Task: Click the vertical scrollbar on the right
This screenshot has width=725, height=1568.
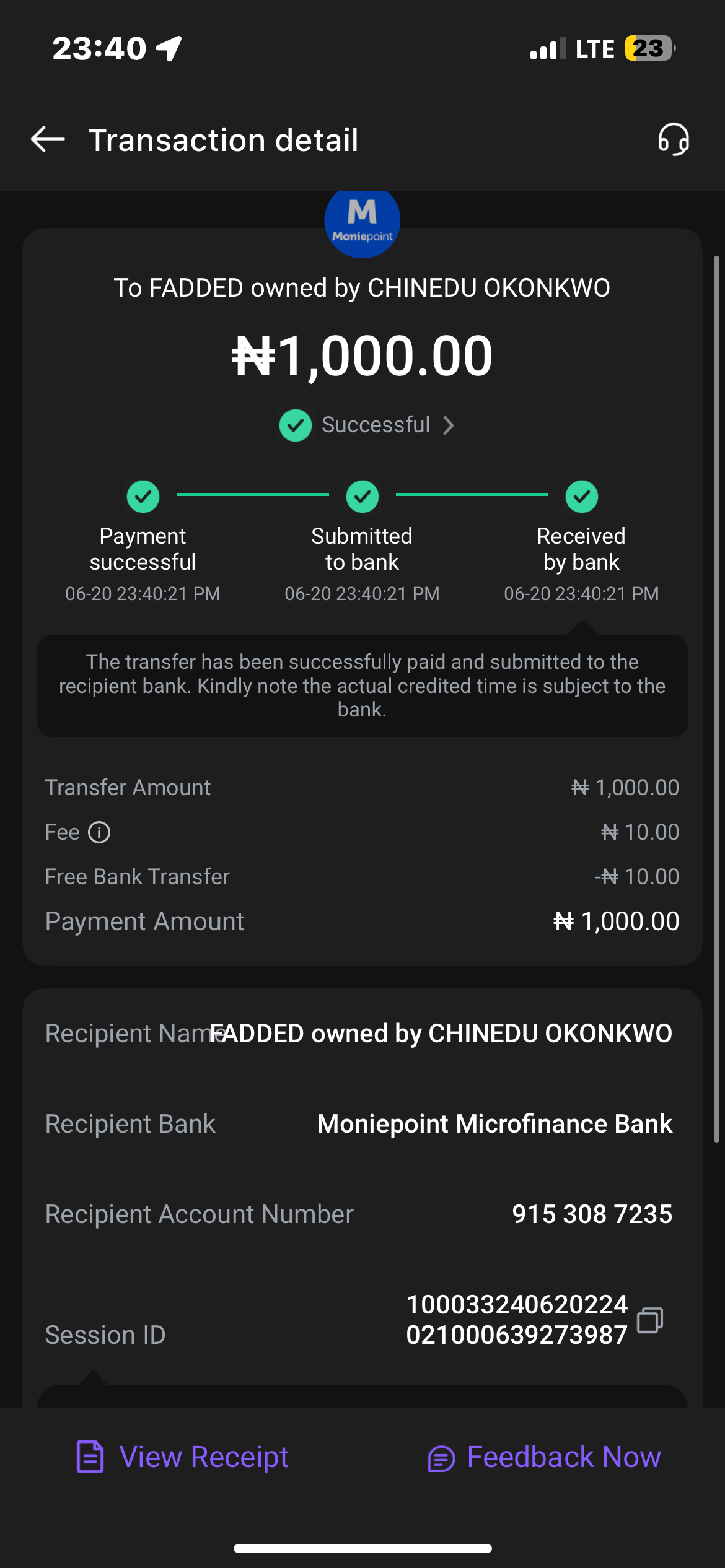Action: pyautogui.click(x=716, y=699)
